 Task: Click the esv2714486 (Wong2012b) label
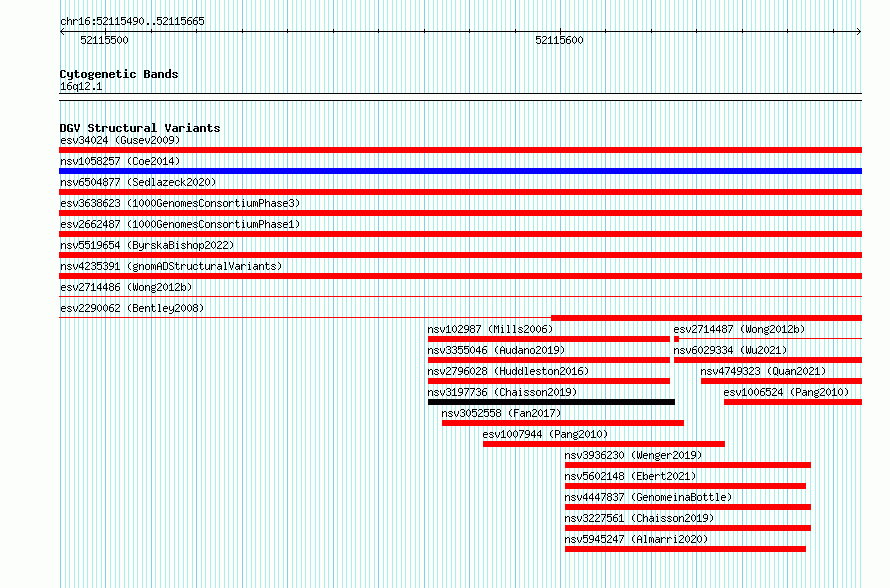(x=126, y=287)
